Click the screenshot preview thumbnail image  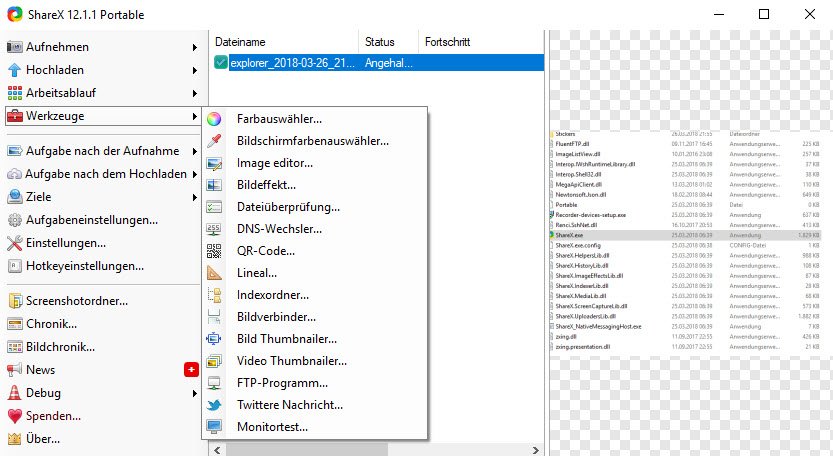coord(691,241)
